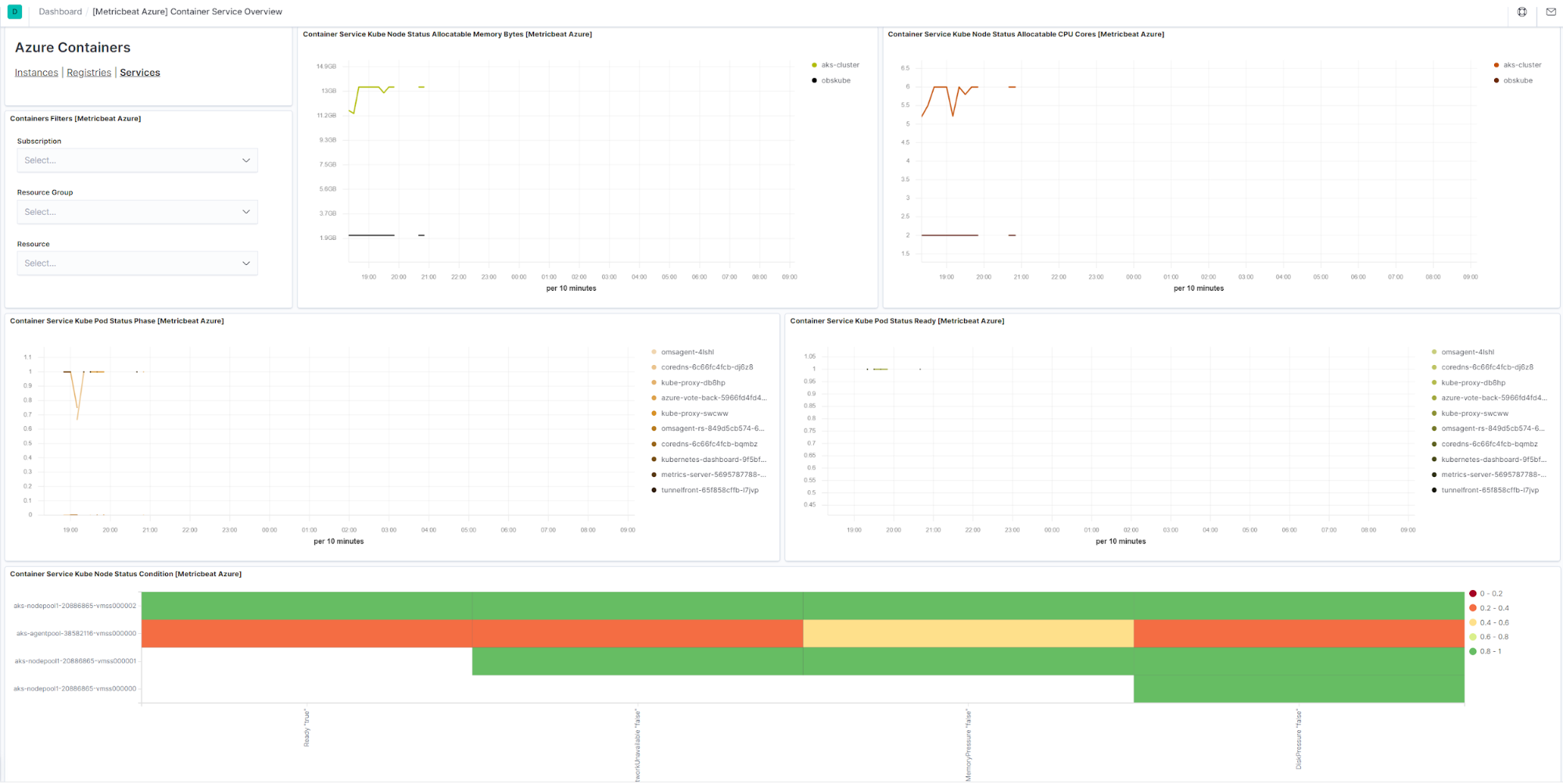Click the Ready cell for aks-nodepool1-20886865-vmss000002
Viewport: 1563px width, 784px height.
click(x=307, y=606)
